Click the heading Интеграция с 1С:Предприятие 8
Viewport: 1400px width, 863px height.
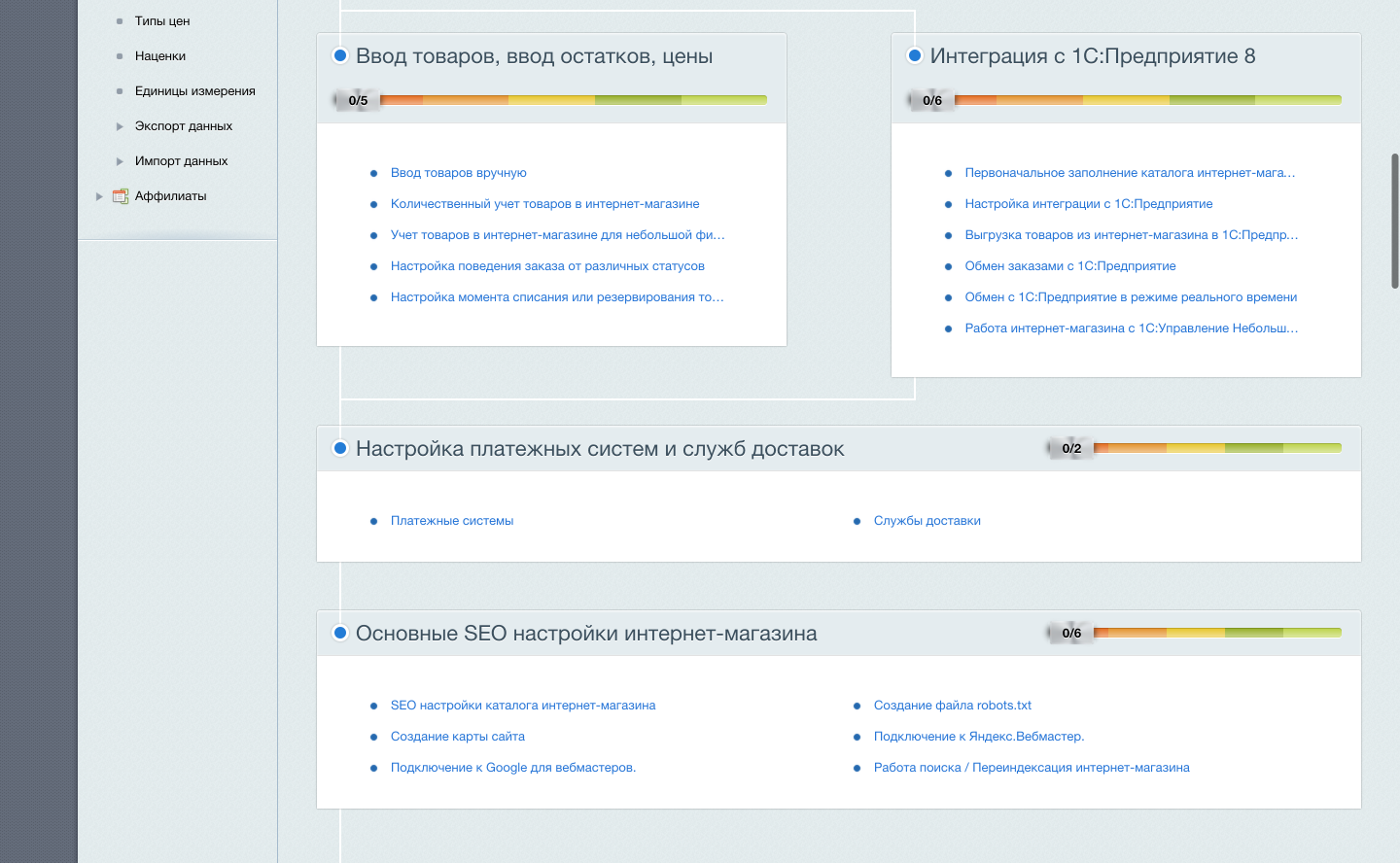pos(1093,56)
